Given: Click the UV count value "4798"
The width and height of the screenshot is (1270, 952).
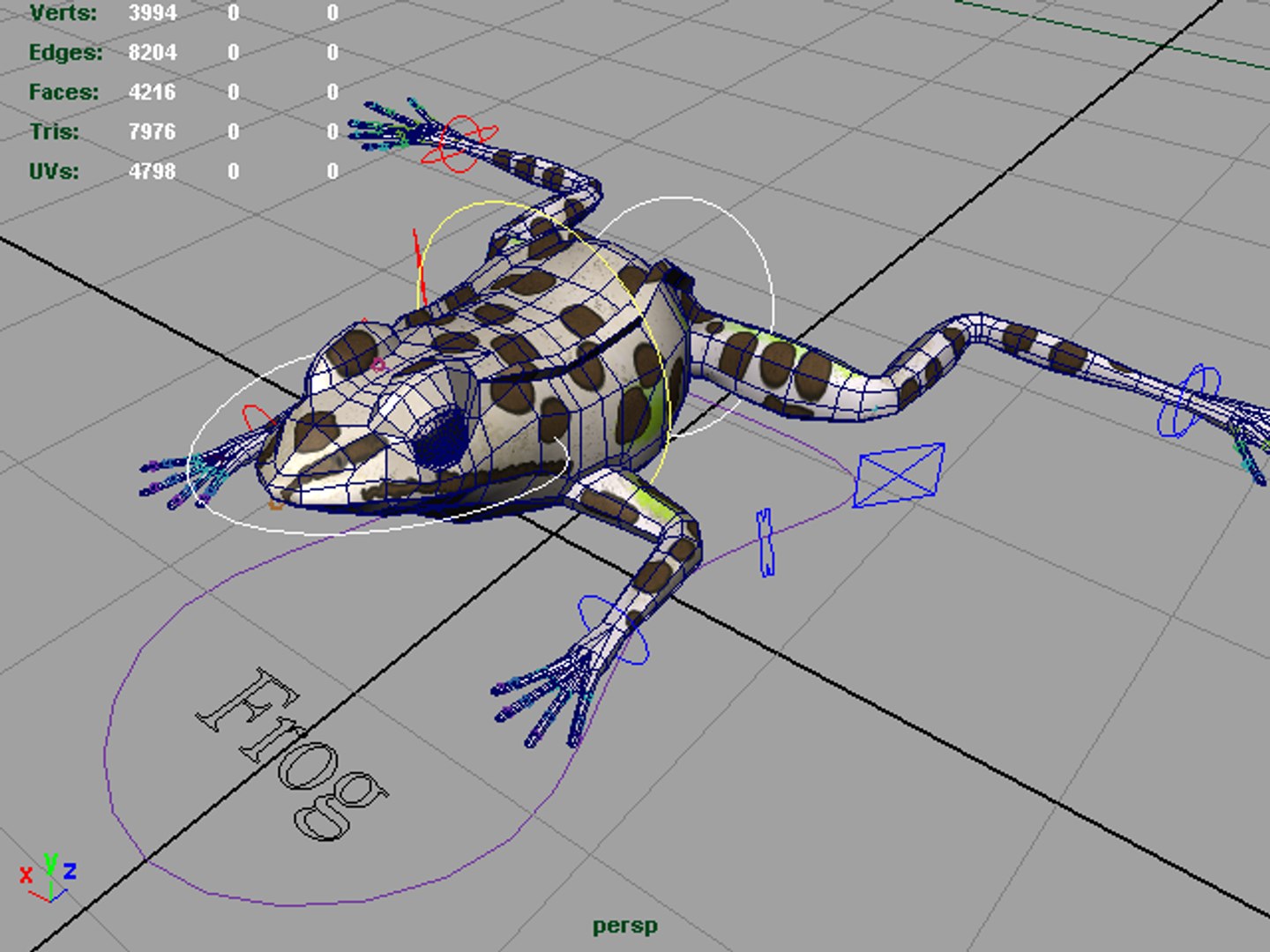Looking at the screenshot, I should (153, 171).
